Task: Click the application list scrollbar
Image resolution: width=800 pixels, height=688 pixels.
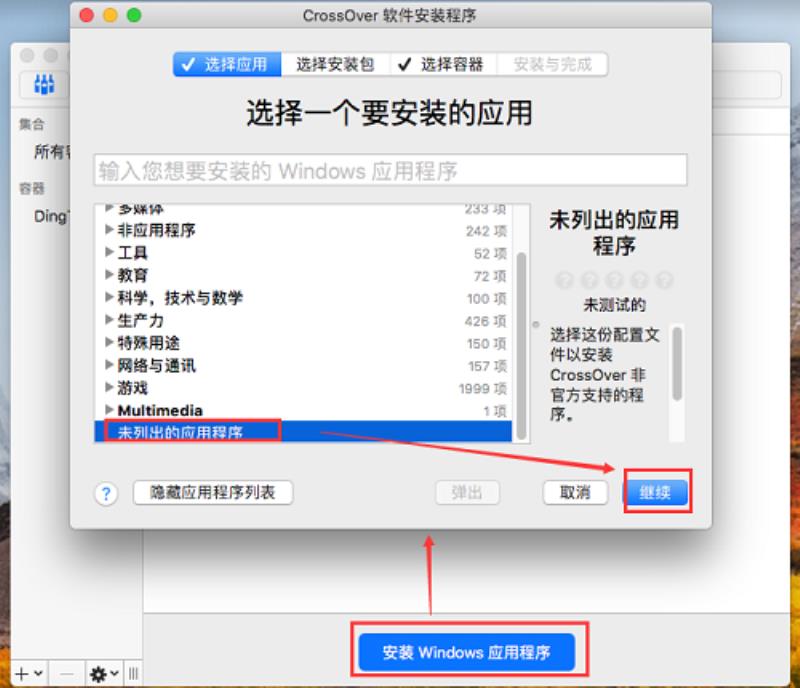Action: point(521,346)
